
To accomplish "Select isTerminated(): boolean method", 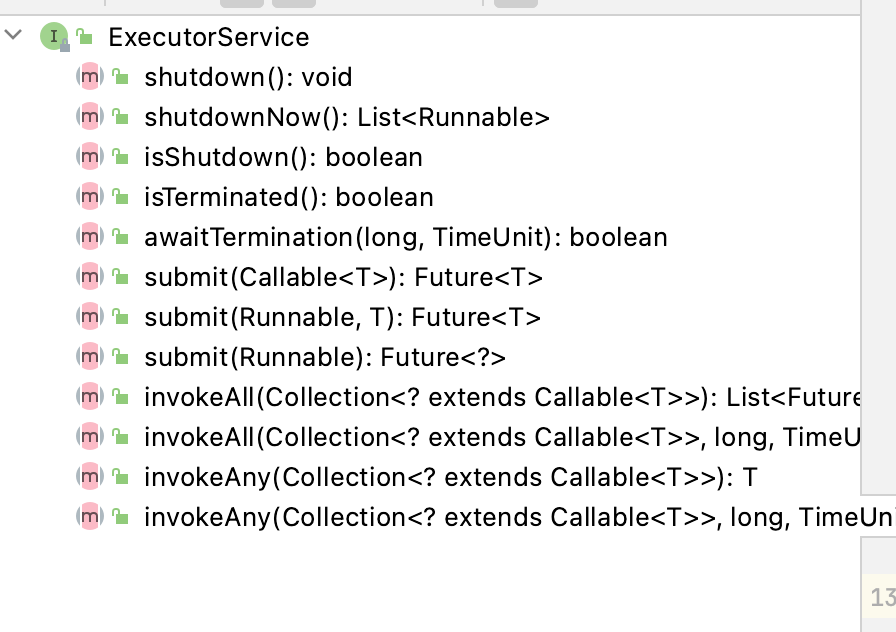I will [289, 197].
